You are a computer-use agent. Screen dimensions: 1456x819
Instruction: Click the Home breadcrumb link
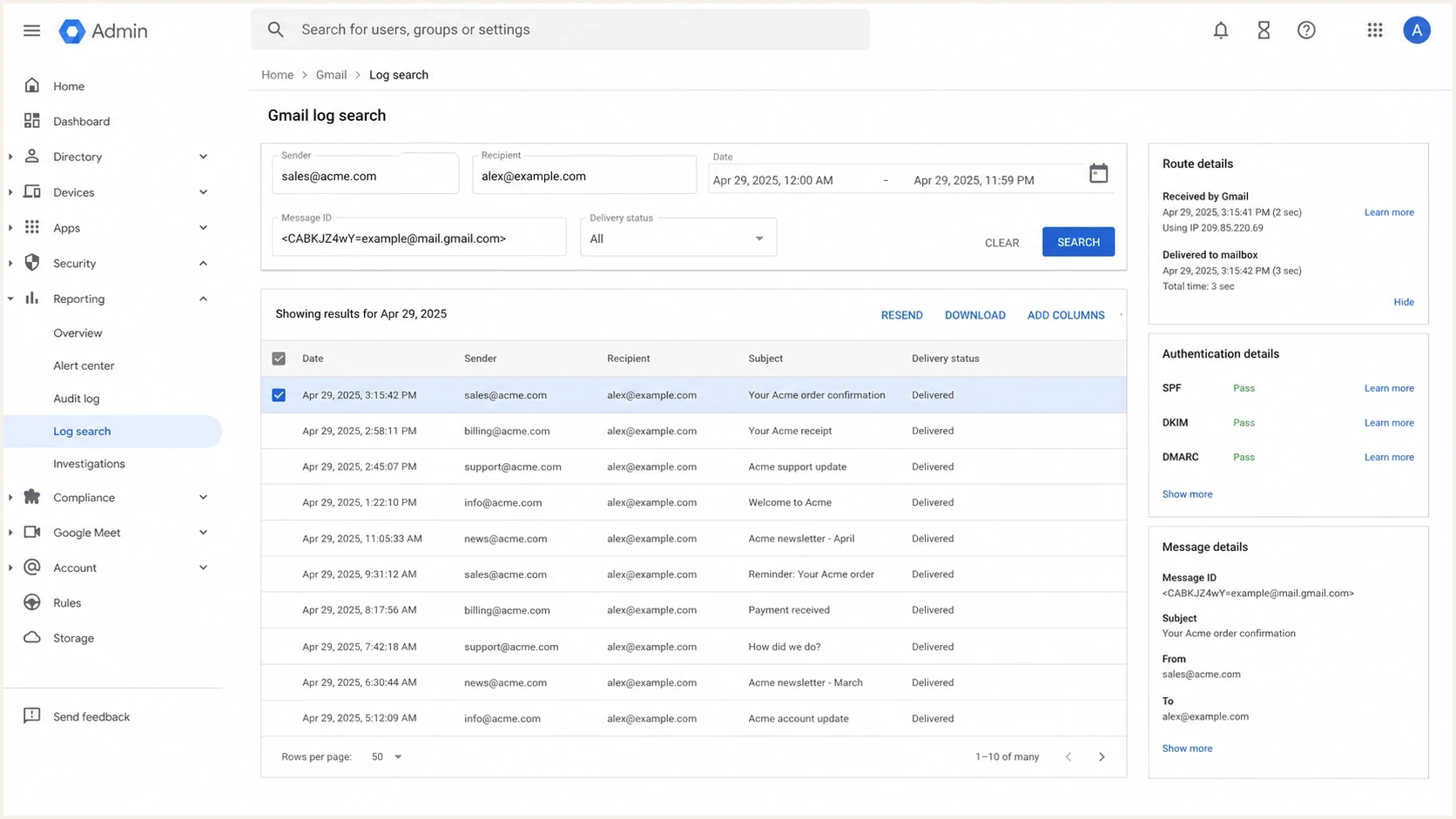(277, 75)
